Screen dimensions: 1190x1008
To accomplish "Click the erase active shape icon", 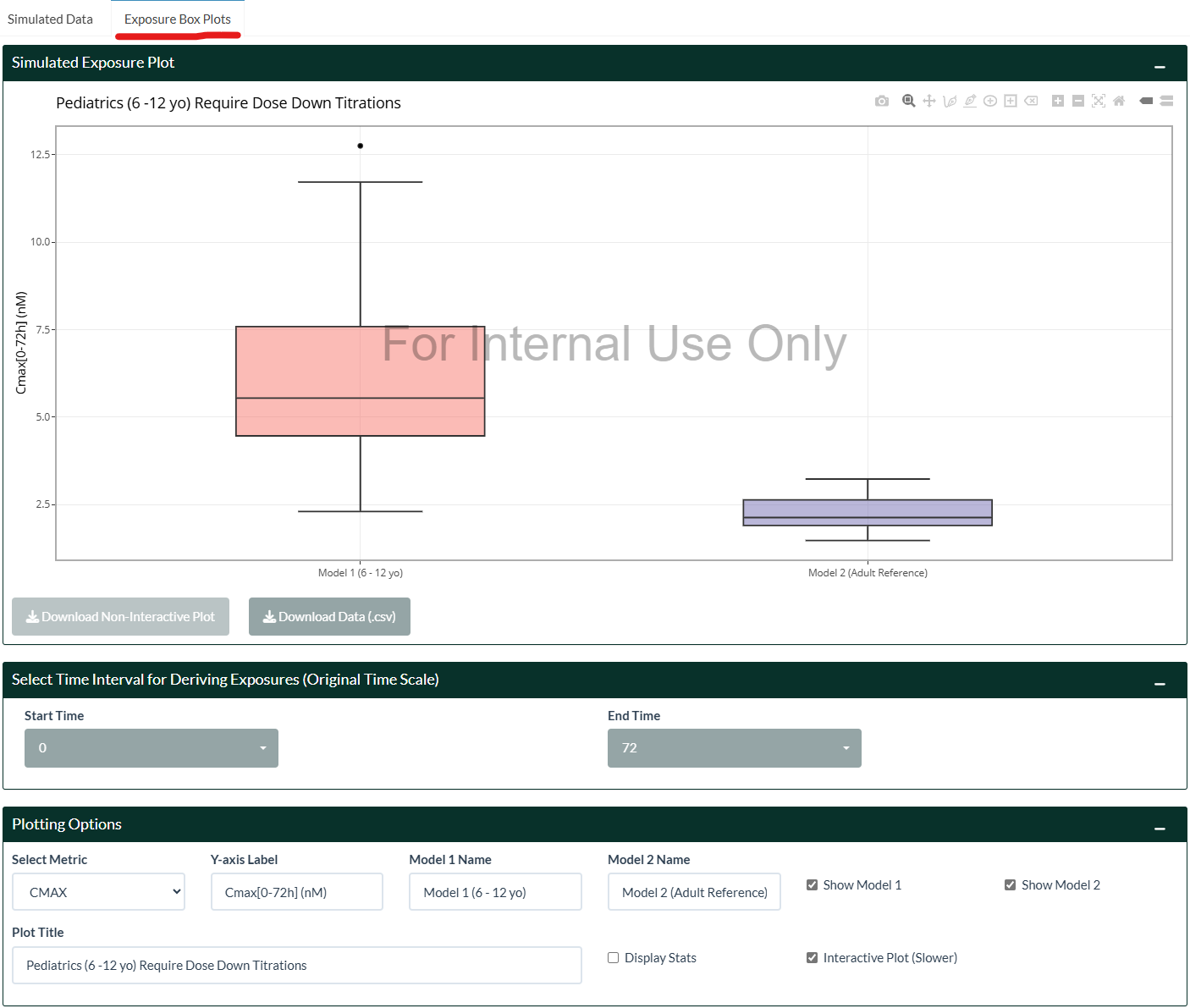I will (x=1031, y=101).
